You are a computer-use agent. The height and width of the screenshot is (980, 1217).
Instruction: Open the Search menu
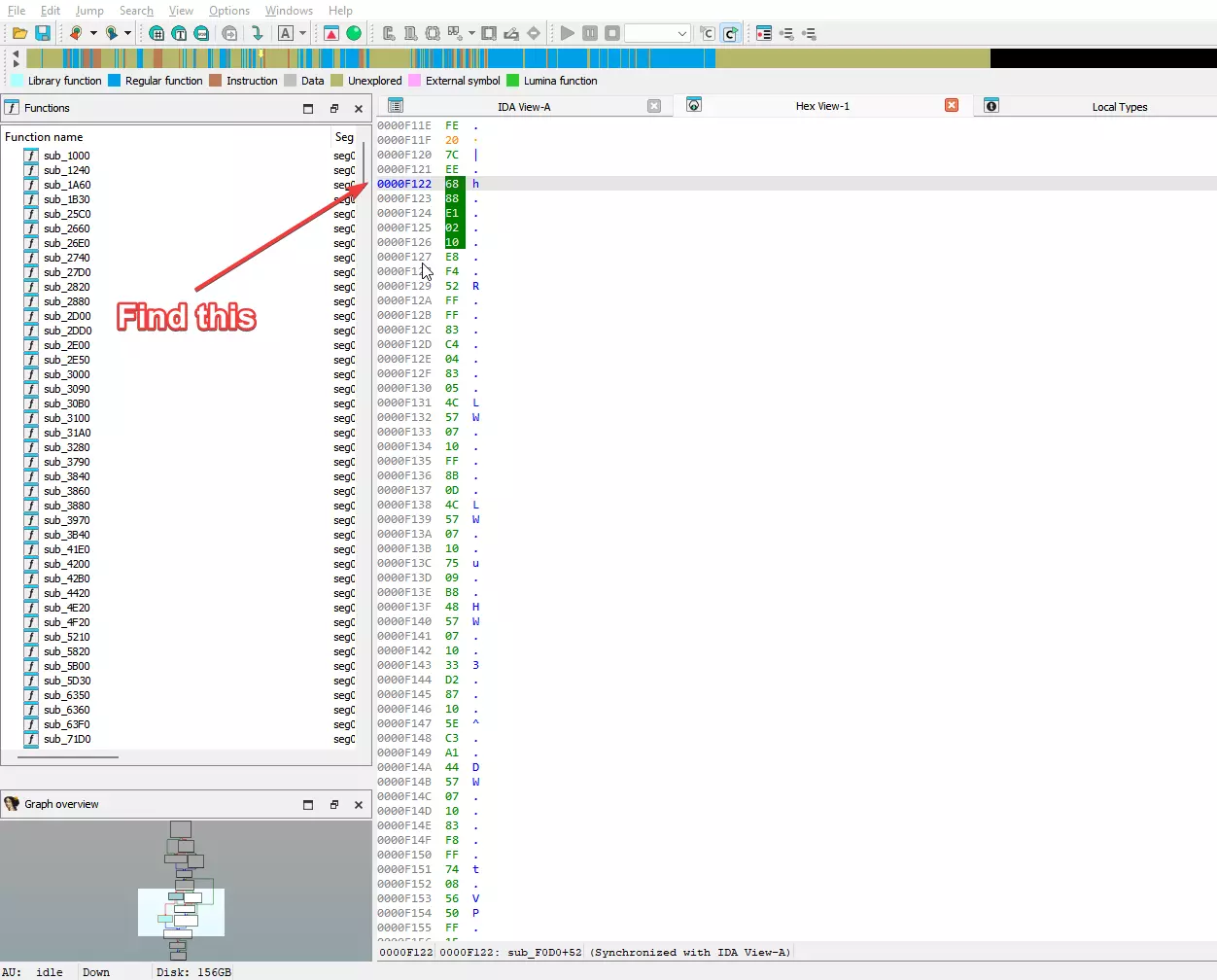tap(136, 11)
